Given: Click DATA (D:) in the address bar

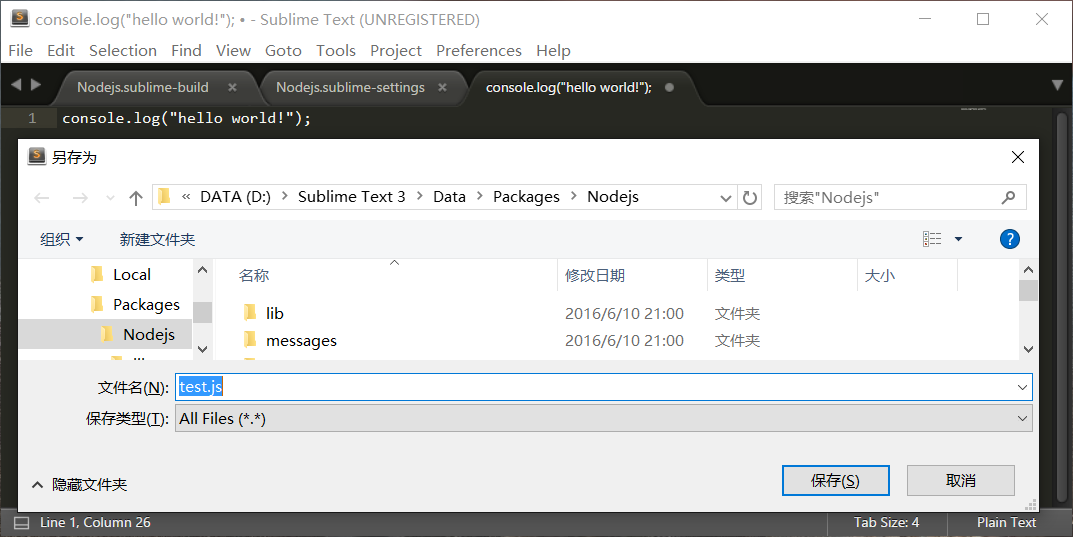Looking at the screenshot, I should (x=235, y=197).
